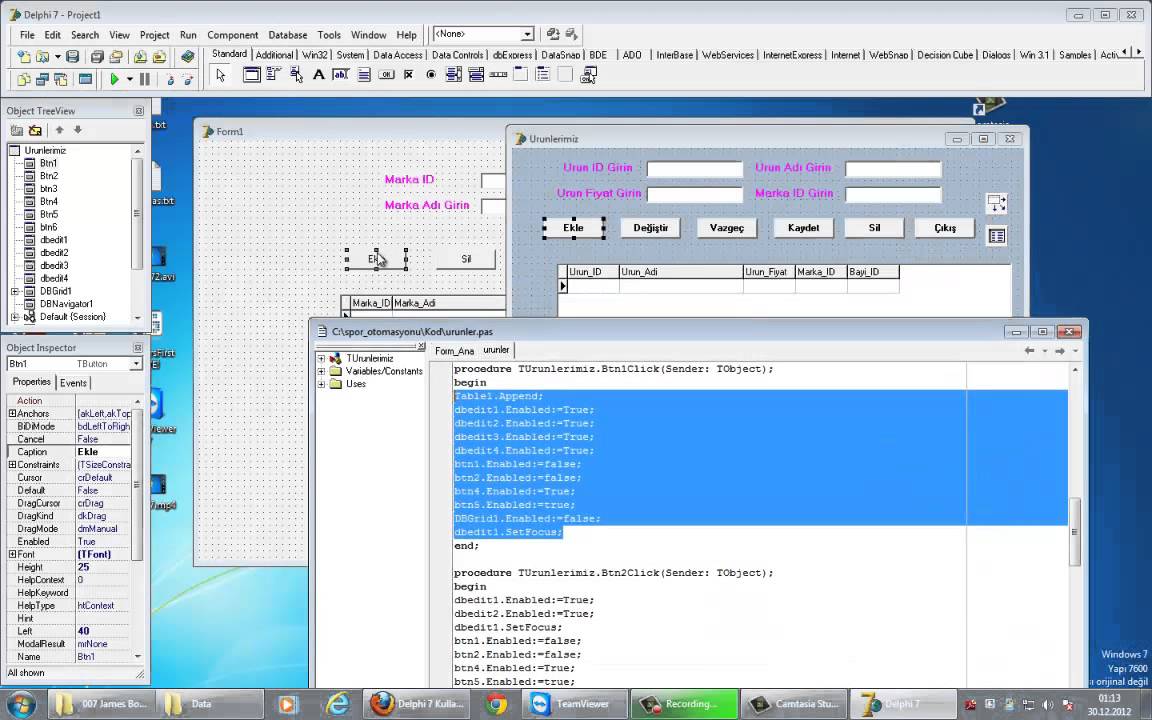Viewport: 1152px width, 720px height.
Task: Click the Save All toolbar icon
Action: (97, 57)
